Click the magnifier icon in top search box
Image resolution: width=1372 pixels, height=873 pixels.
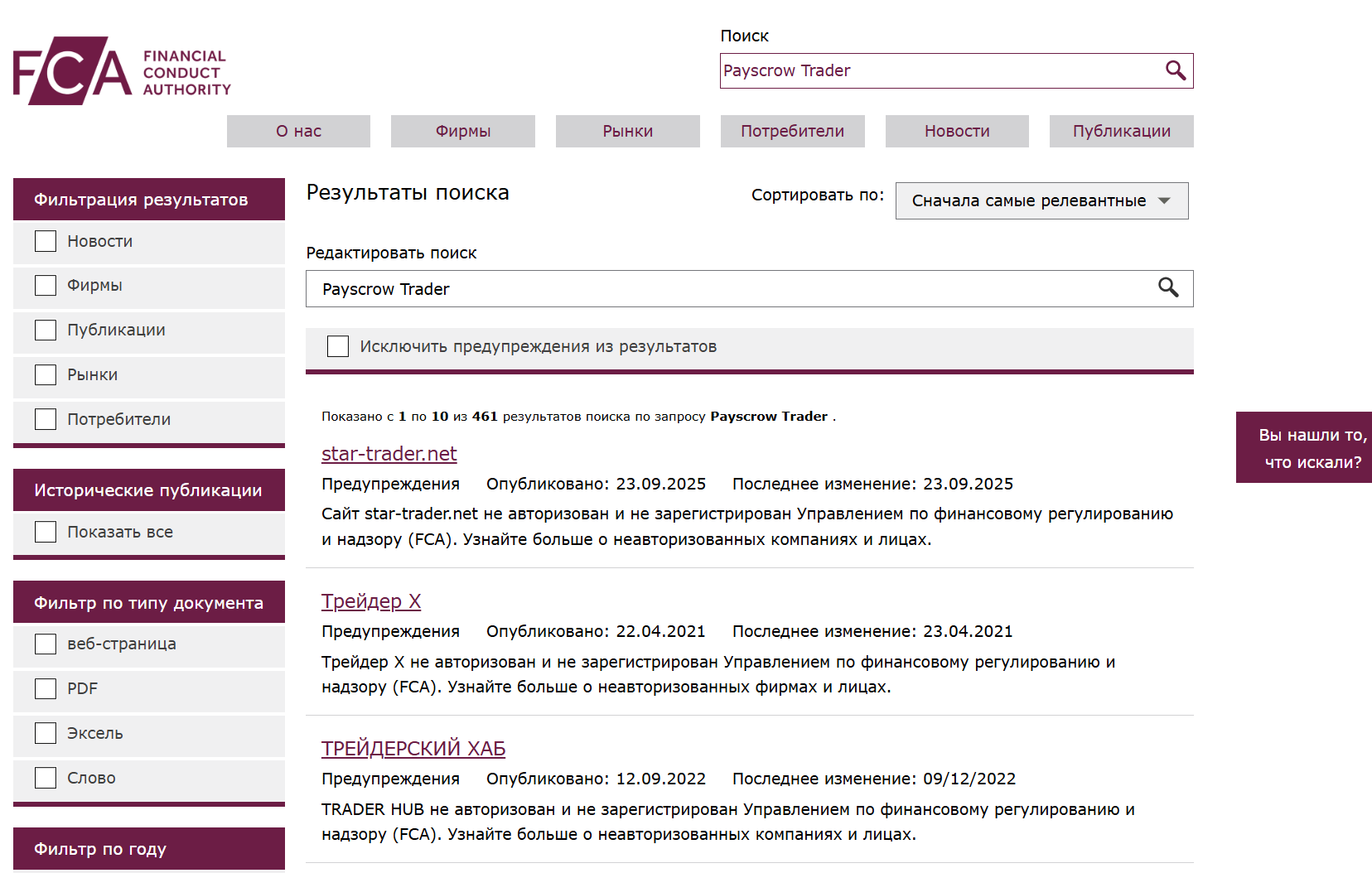coord(1175,70)
